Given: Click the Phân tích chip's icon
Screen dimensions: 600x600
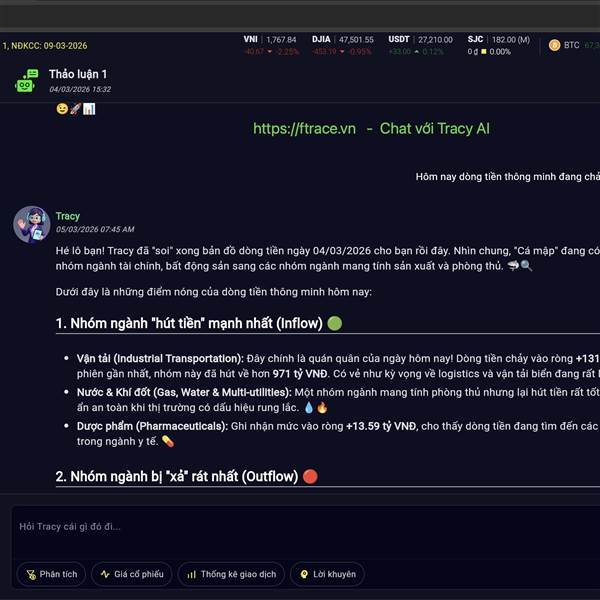Looking at the screenshot, I should 31,574.
